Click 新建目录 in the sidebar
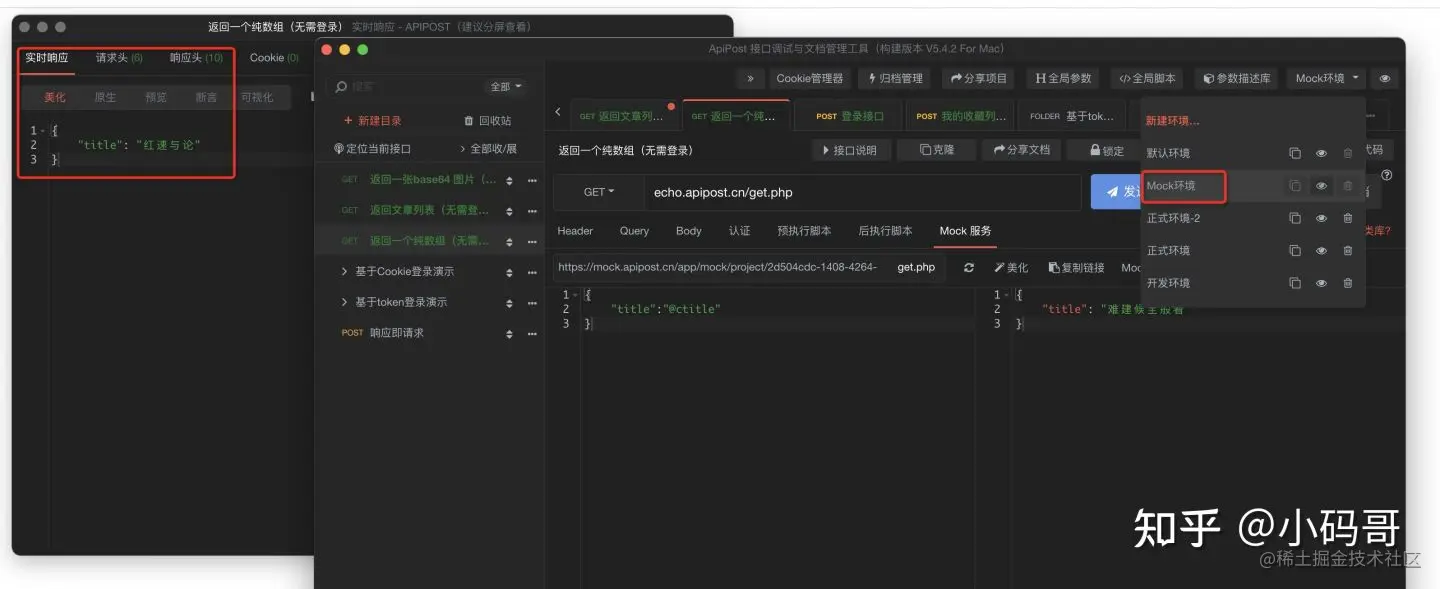Viewport: 1440px width, 589px height. pos(372,121)
